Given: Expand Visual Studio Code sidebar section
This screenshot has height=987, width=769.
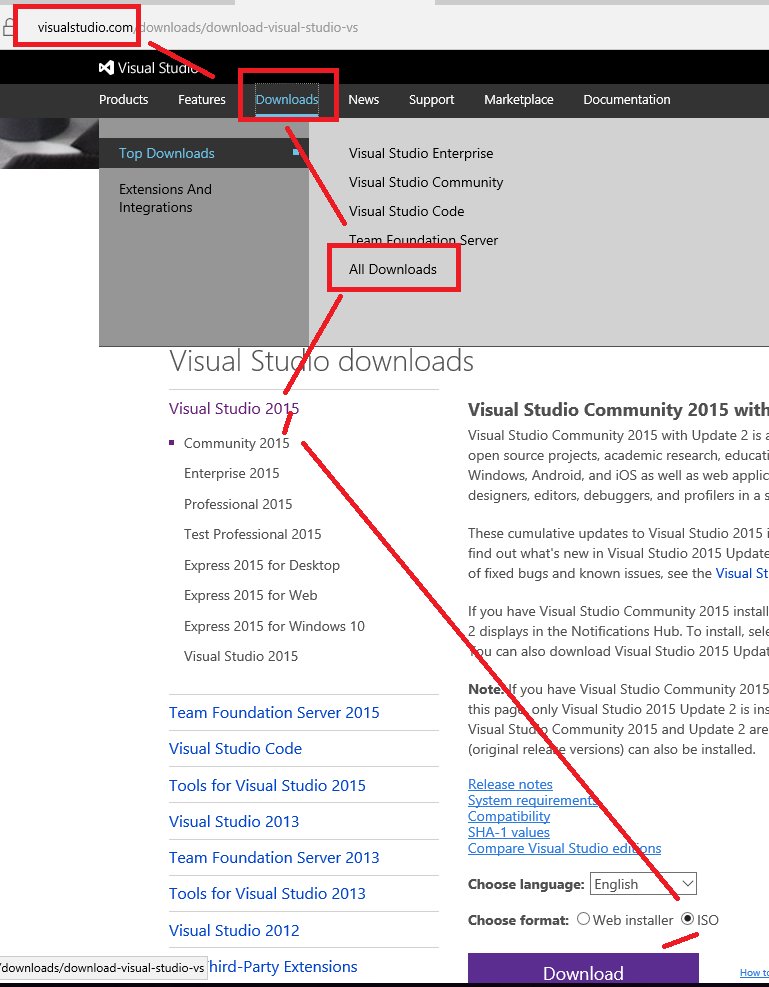Looking at the screenshot, I should (x=235, y=748).
